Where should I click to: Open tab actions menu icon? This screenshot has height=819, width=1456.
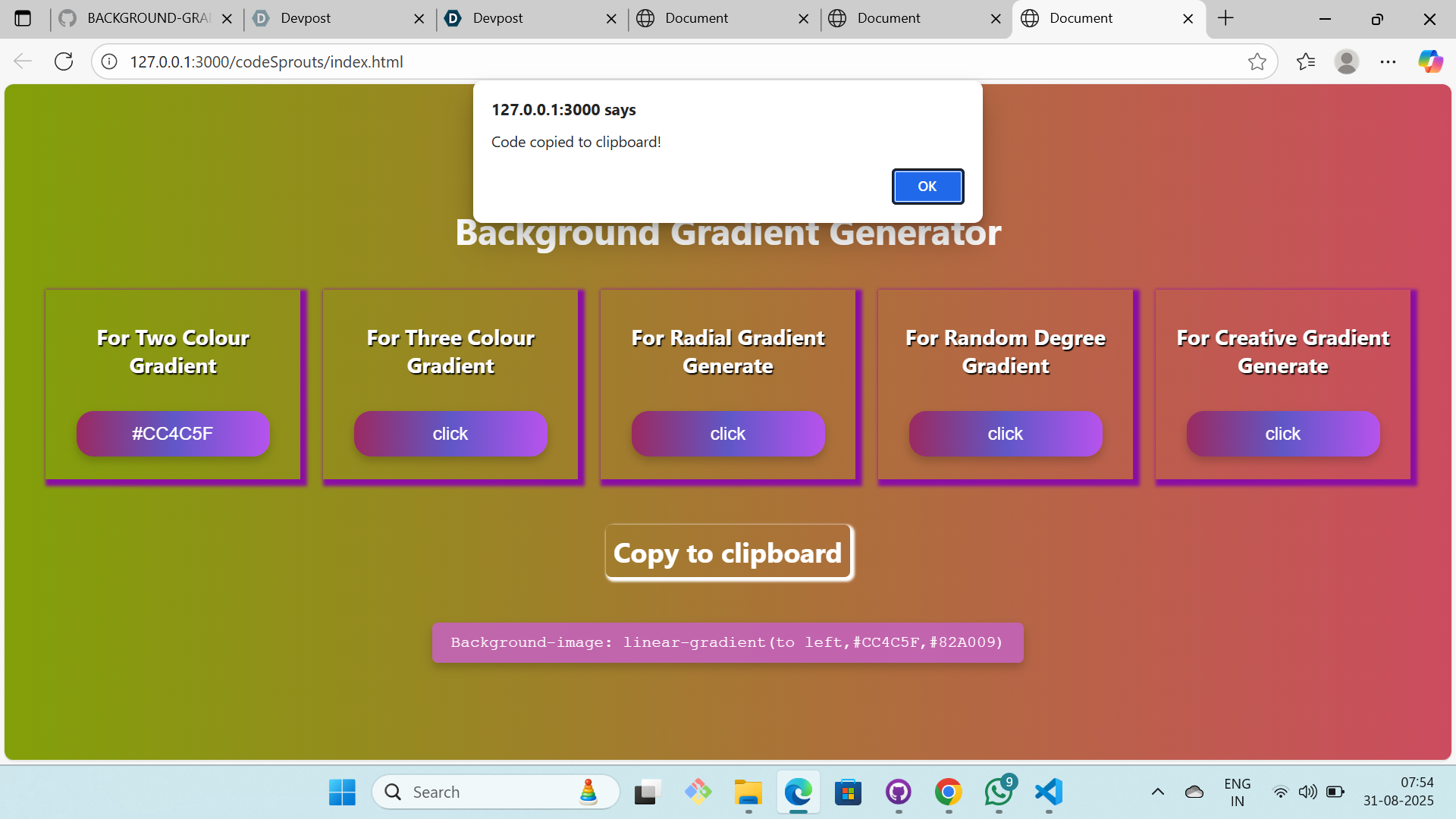(x=23, y=18)
